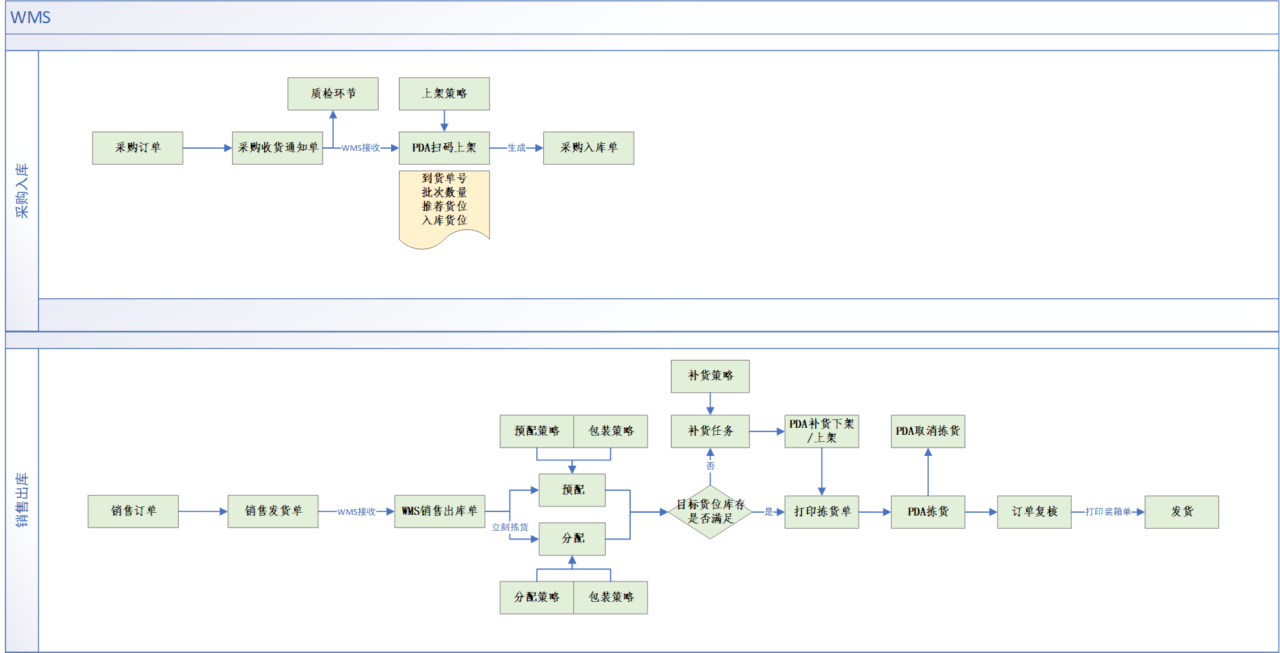Click the 补货任务 box
The height and width of the screenshot is (653, 1280).
click(710, 432)
